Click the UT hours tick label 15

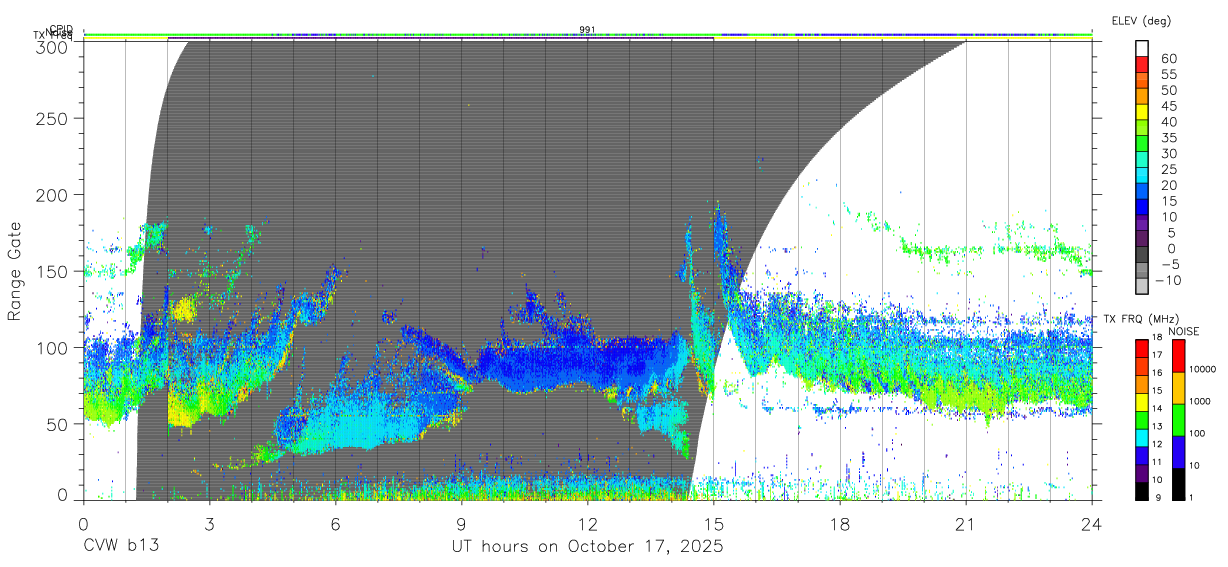pyautogui.click(x=714, y=523)
